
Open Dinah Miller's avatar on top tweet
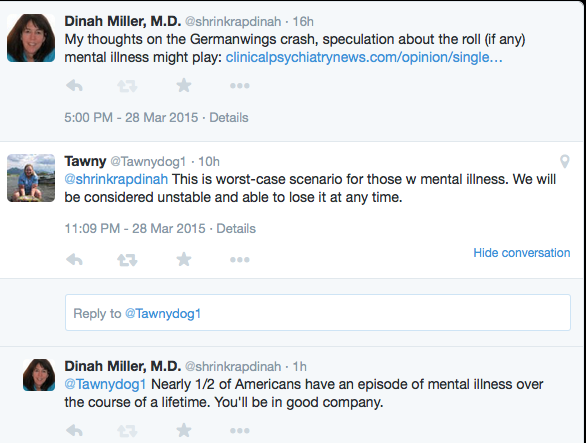[x=31, y=38]
